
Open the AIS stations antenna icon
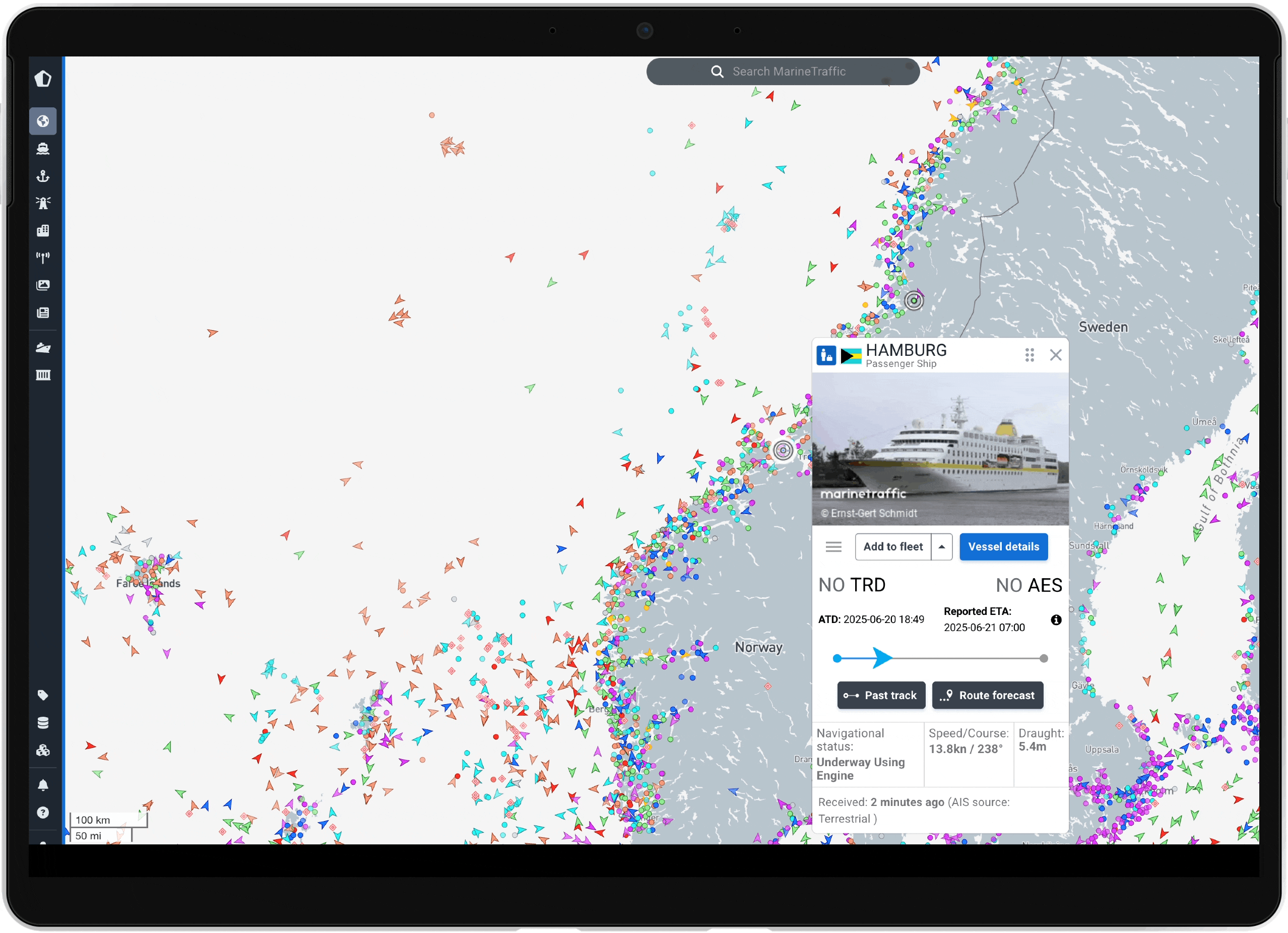coord(43,258)
